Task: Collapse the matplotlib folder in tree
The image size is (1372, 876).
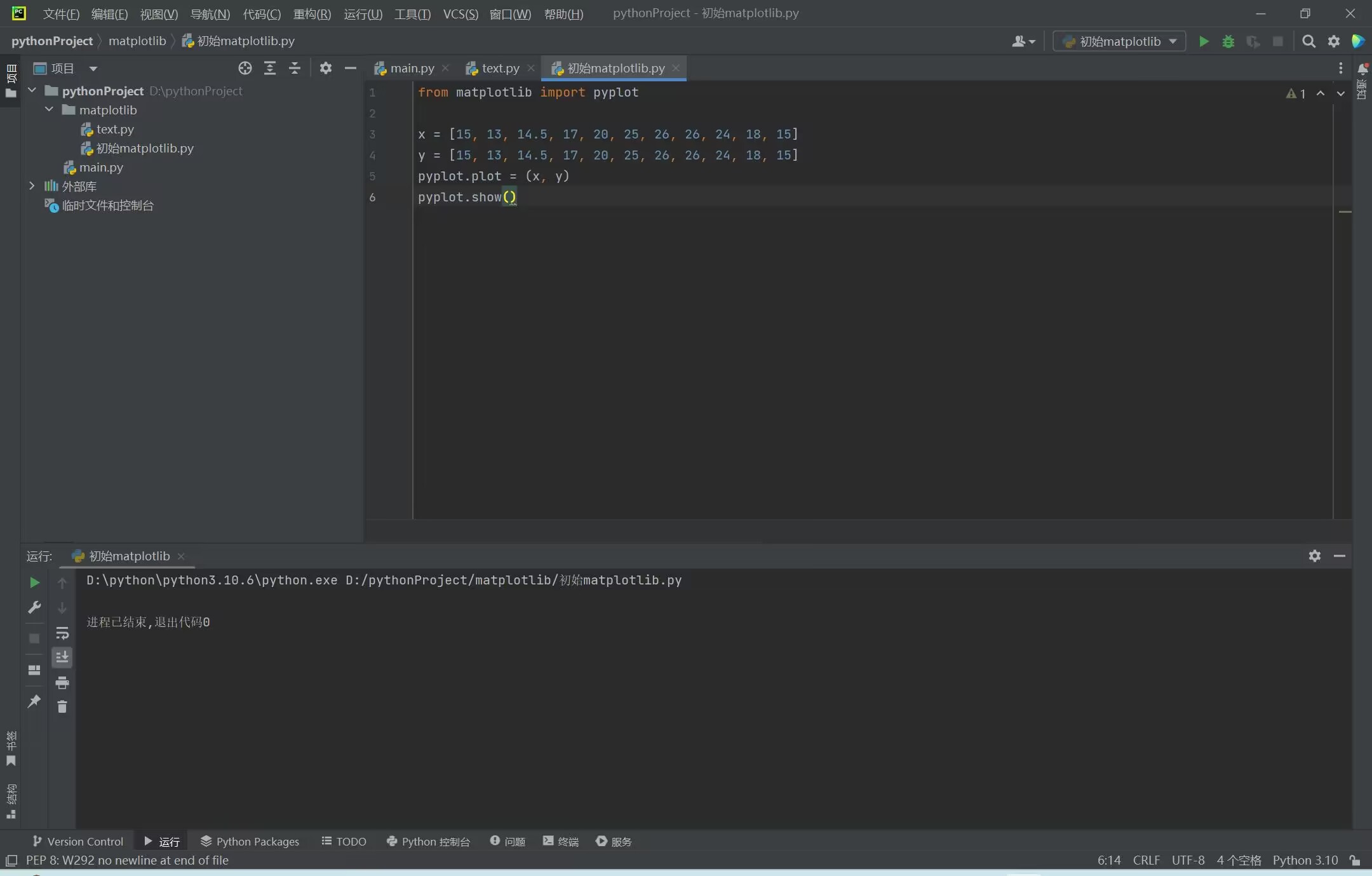Action: pos(49,110)
